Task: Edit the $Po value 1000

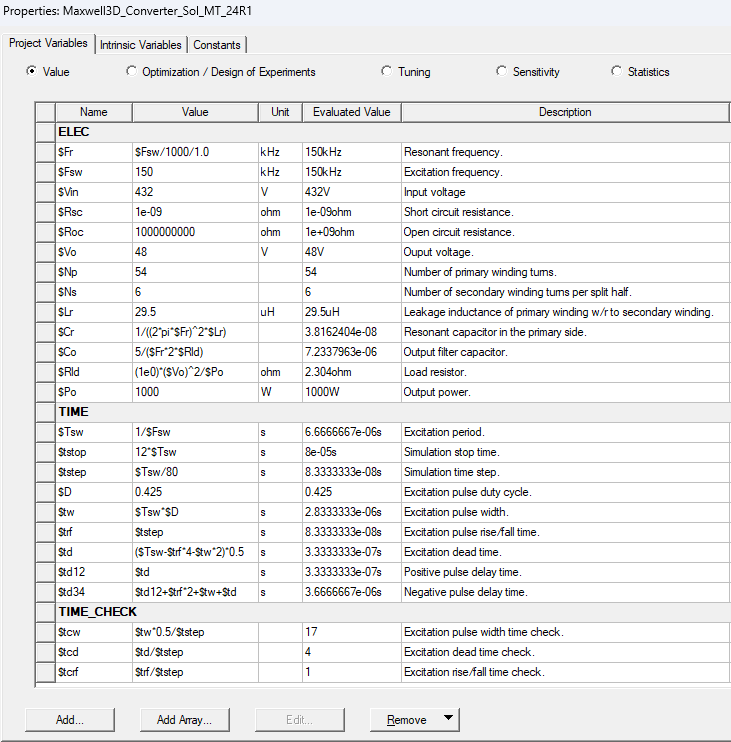Action: point(195,392)
